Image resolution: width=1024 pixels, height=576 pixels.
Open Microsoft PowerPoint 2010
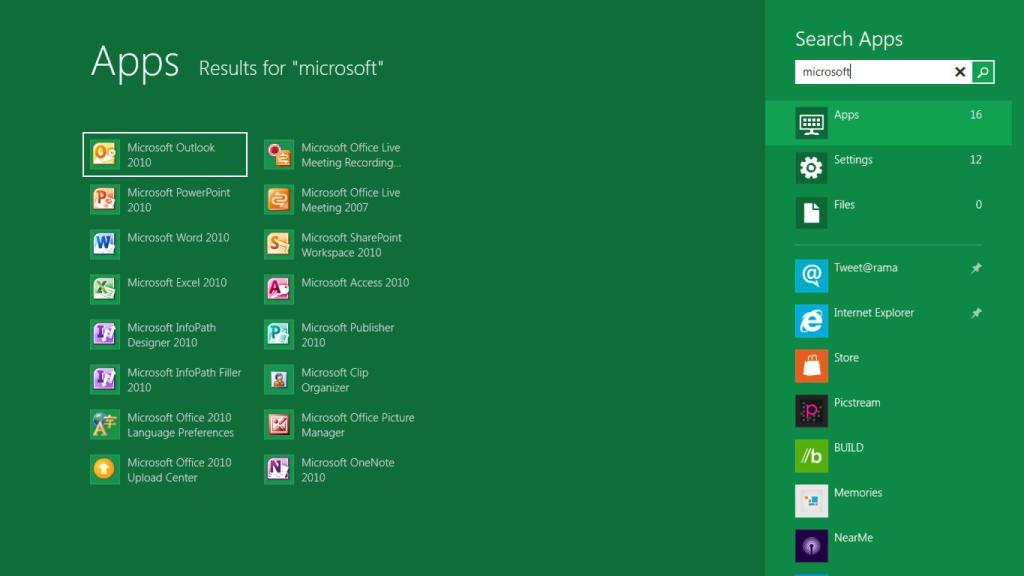pyautogui.click(x=164, y=199)
